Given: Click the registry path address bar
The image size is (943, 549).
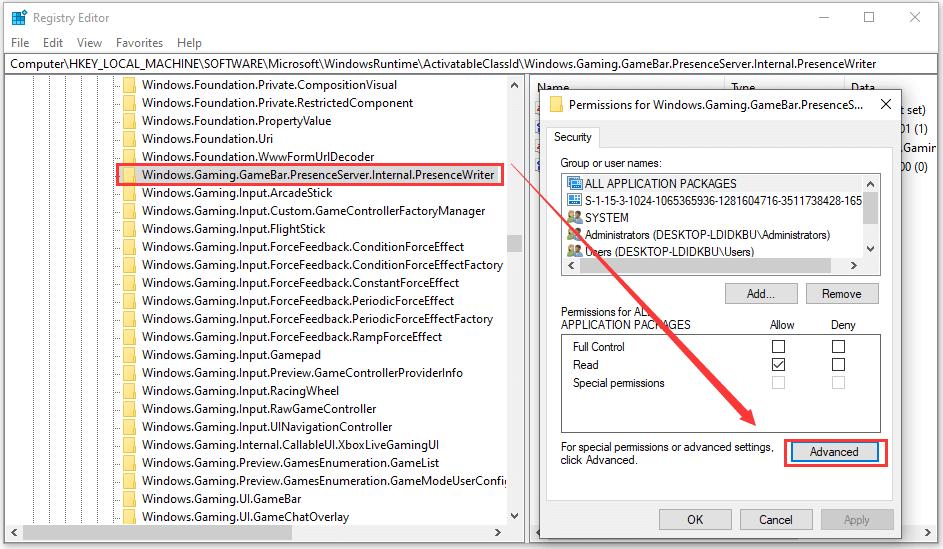Looking at the screenshot, I should pos(470,63).
